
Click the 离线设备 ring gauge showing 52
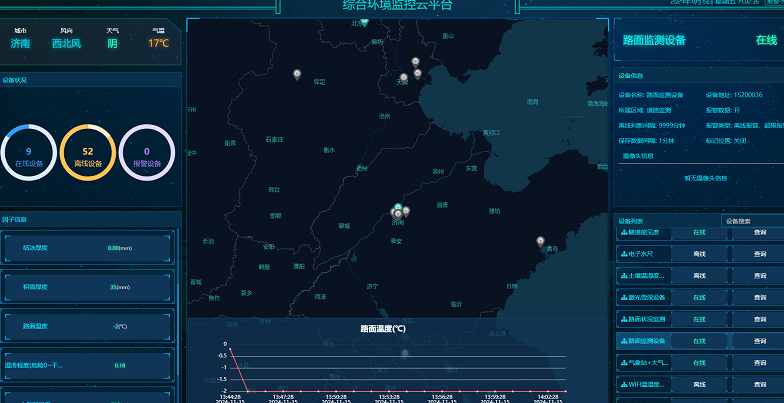pyautogui.click(x=88, y=152)
